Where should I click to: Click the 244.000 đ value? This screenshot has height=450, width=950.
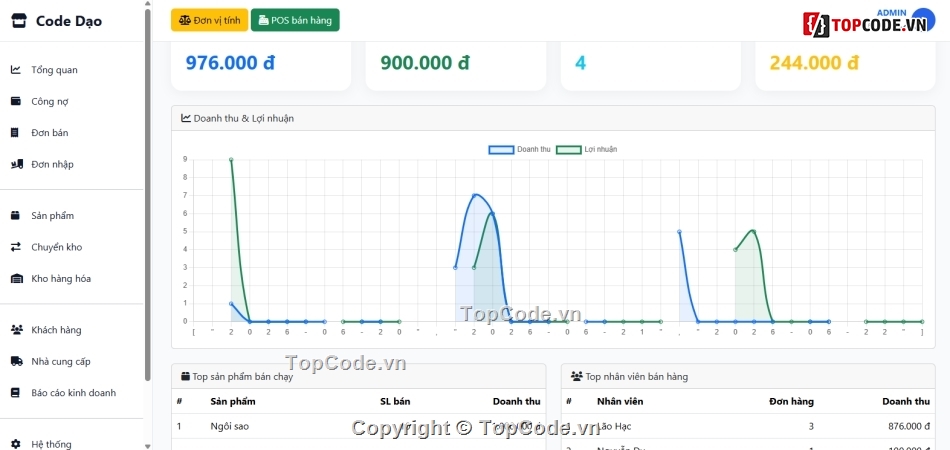point(814,62)
